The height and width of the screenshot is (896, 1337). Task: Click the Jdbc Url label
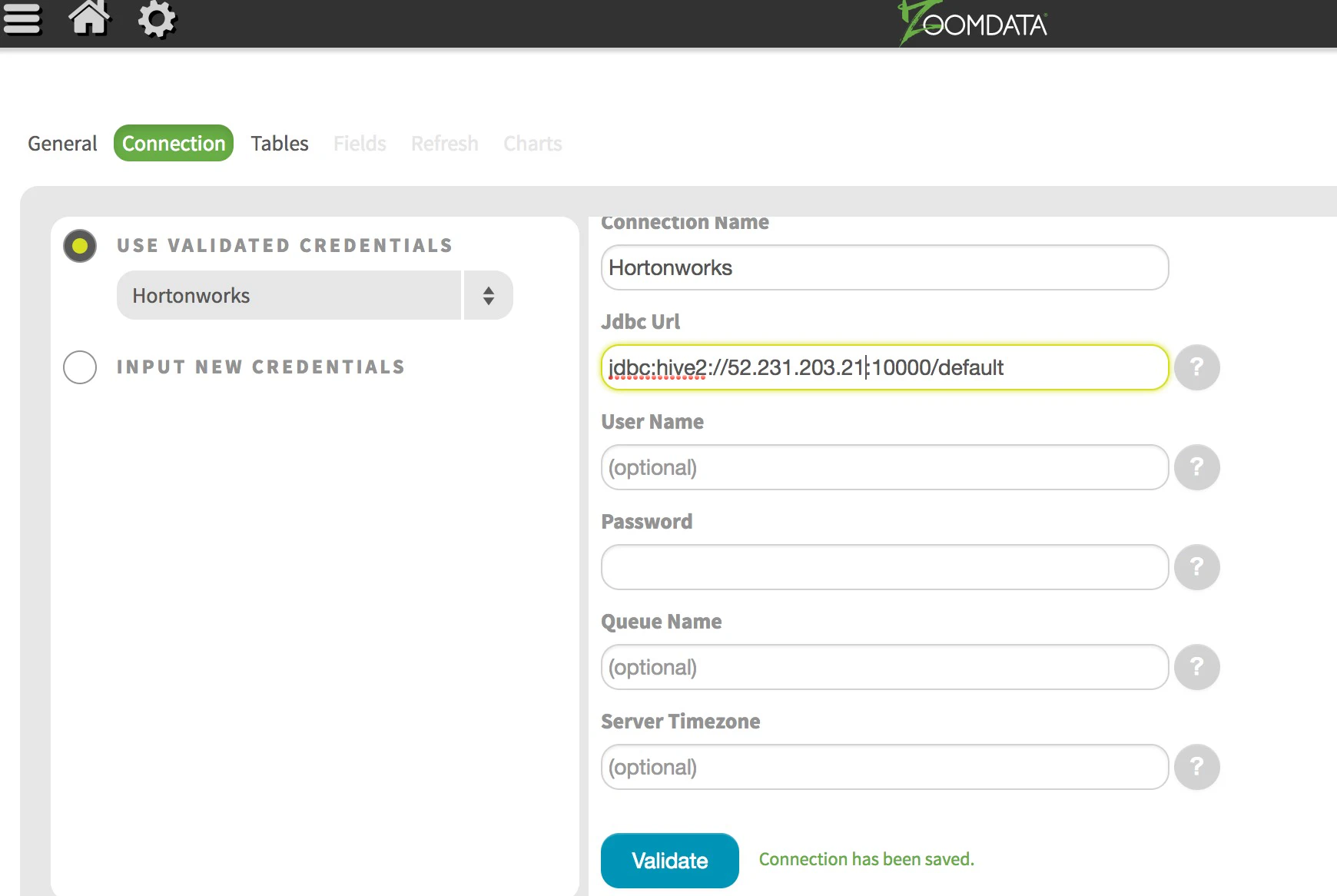click(641, 322)
